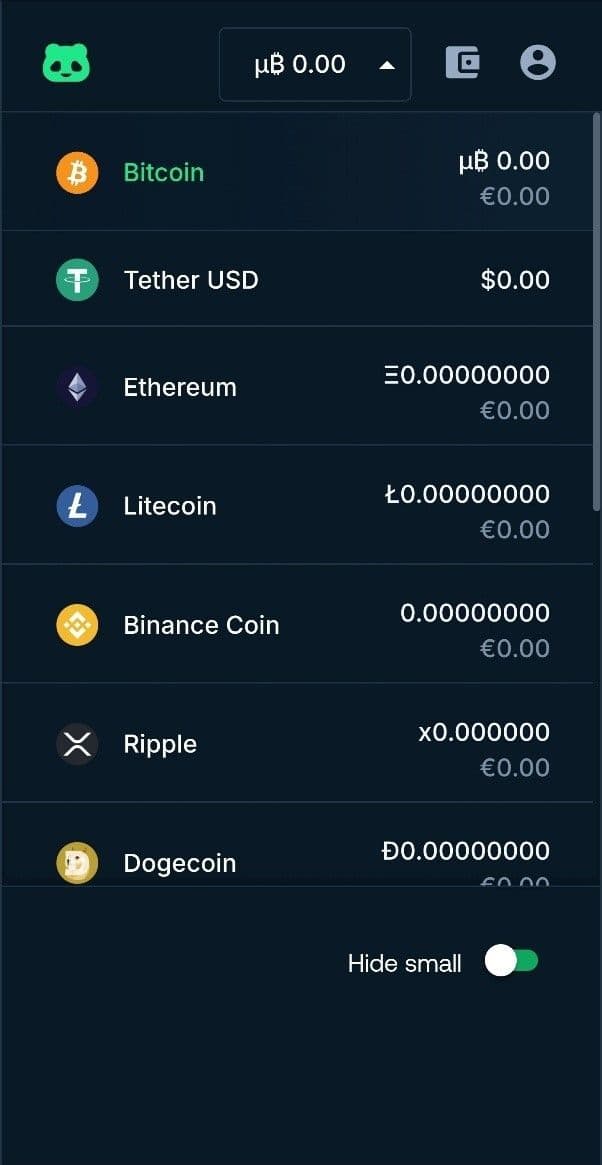Click the Hide small label text
This screenshot has height=1165, width=602.
[x=404, y=964]
